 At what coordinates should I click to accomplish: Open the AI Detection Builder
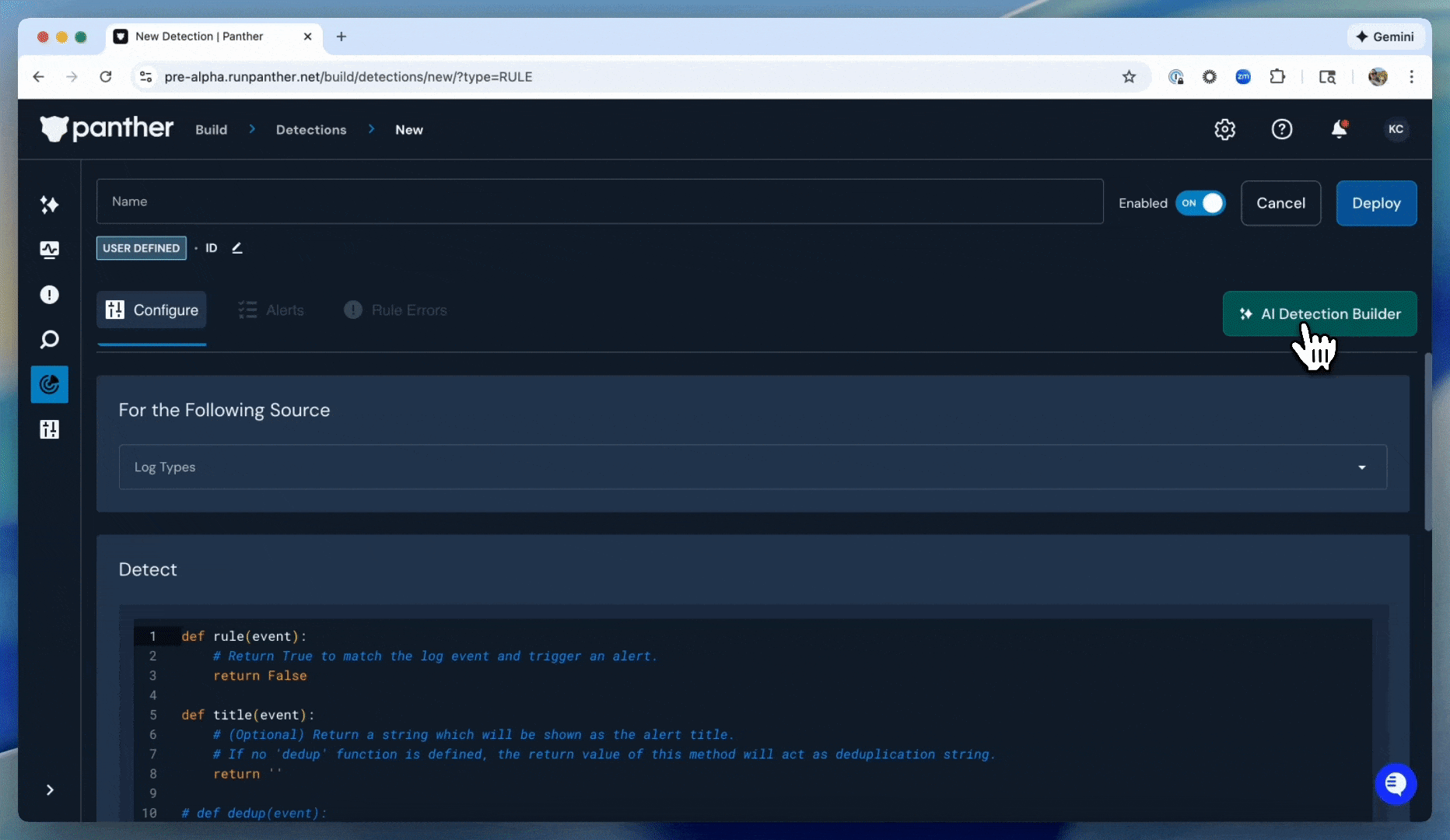[x=1319, y=313]
